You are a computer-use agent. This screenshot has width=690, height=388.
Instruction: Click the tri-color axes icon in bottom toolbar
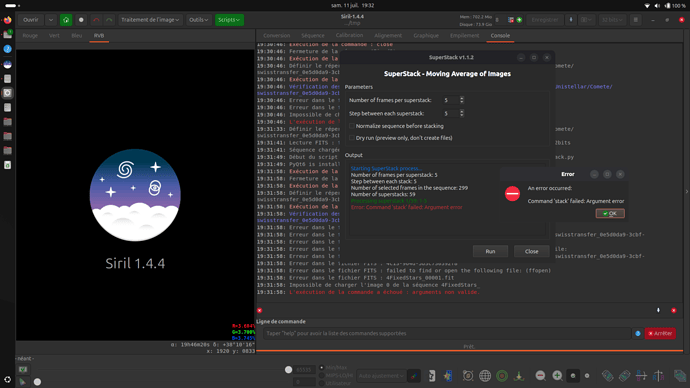pos(519,376)
